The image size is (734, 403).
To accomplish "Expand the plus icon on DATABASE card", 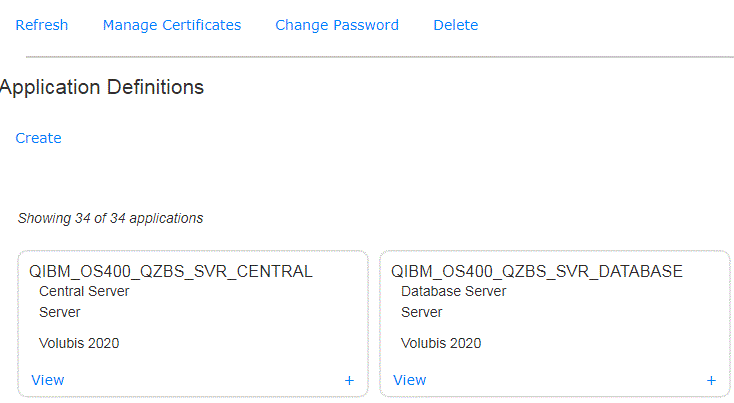I will [x=711, y=381].
